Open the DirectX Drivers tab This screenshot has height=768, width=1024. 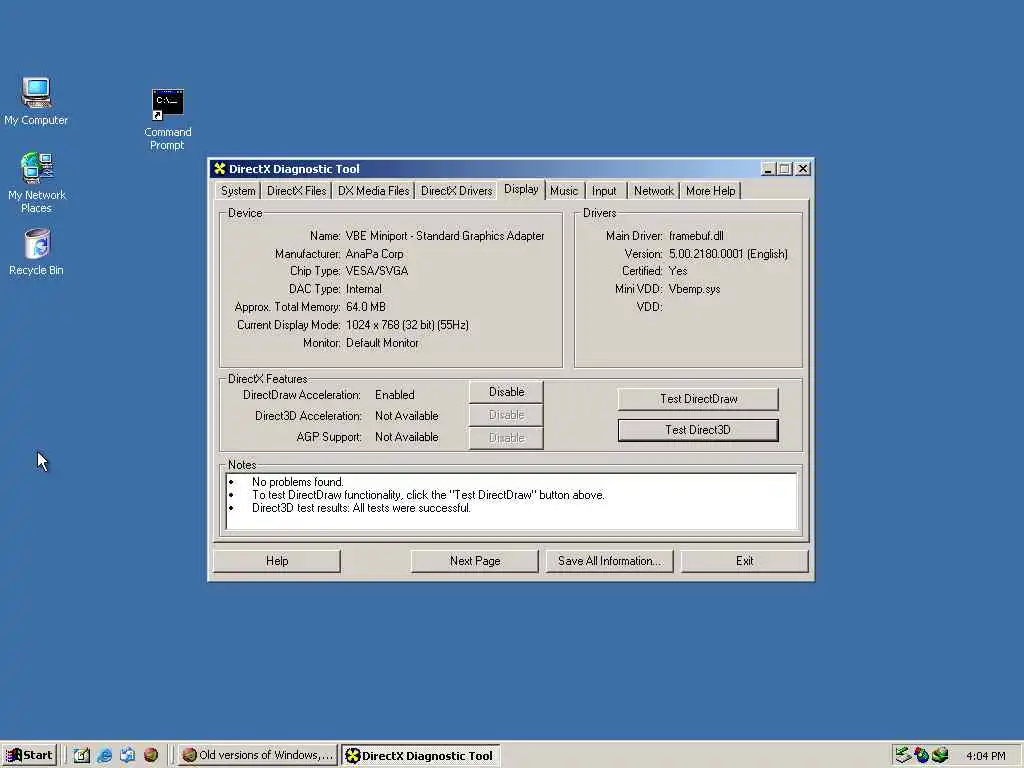click(456, 191)
